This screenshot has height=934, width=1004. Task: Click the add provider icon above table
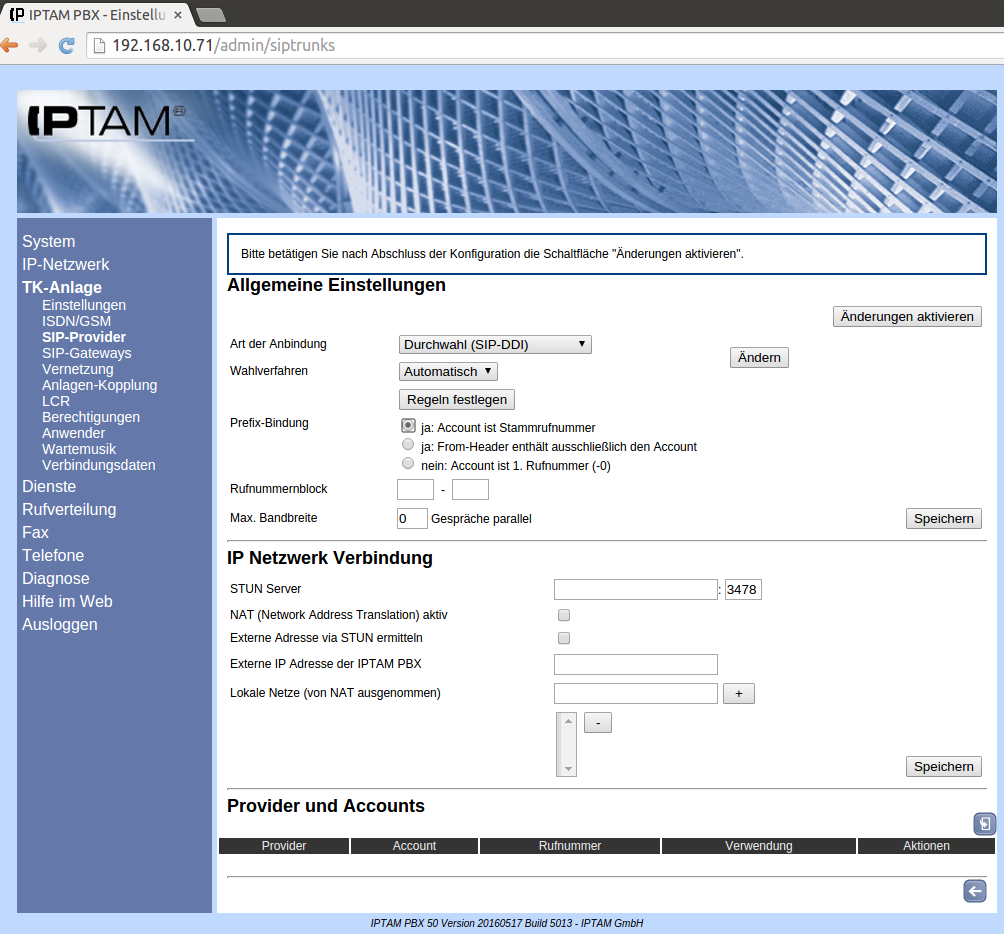[x=984, y=824]
